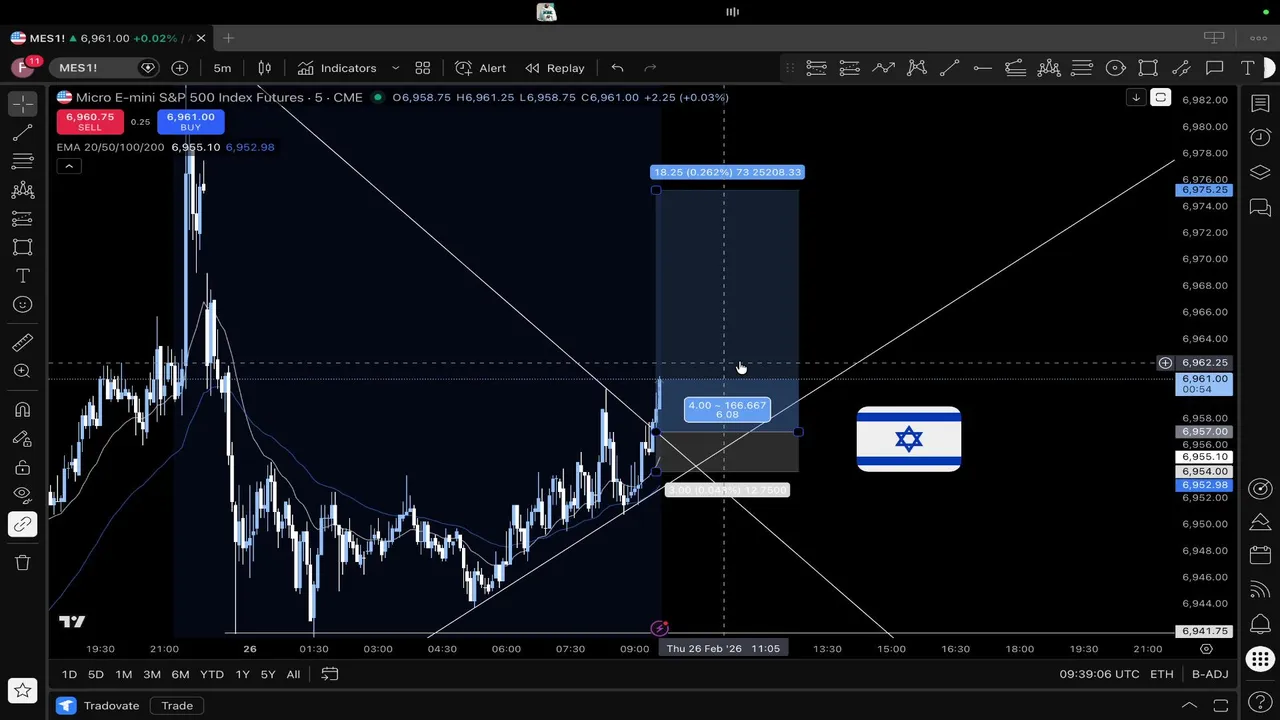This screenshot has height=720, width=1280.
Task: Select the Zoom In magnifier tool
Action: (23, 371)
